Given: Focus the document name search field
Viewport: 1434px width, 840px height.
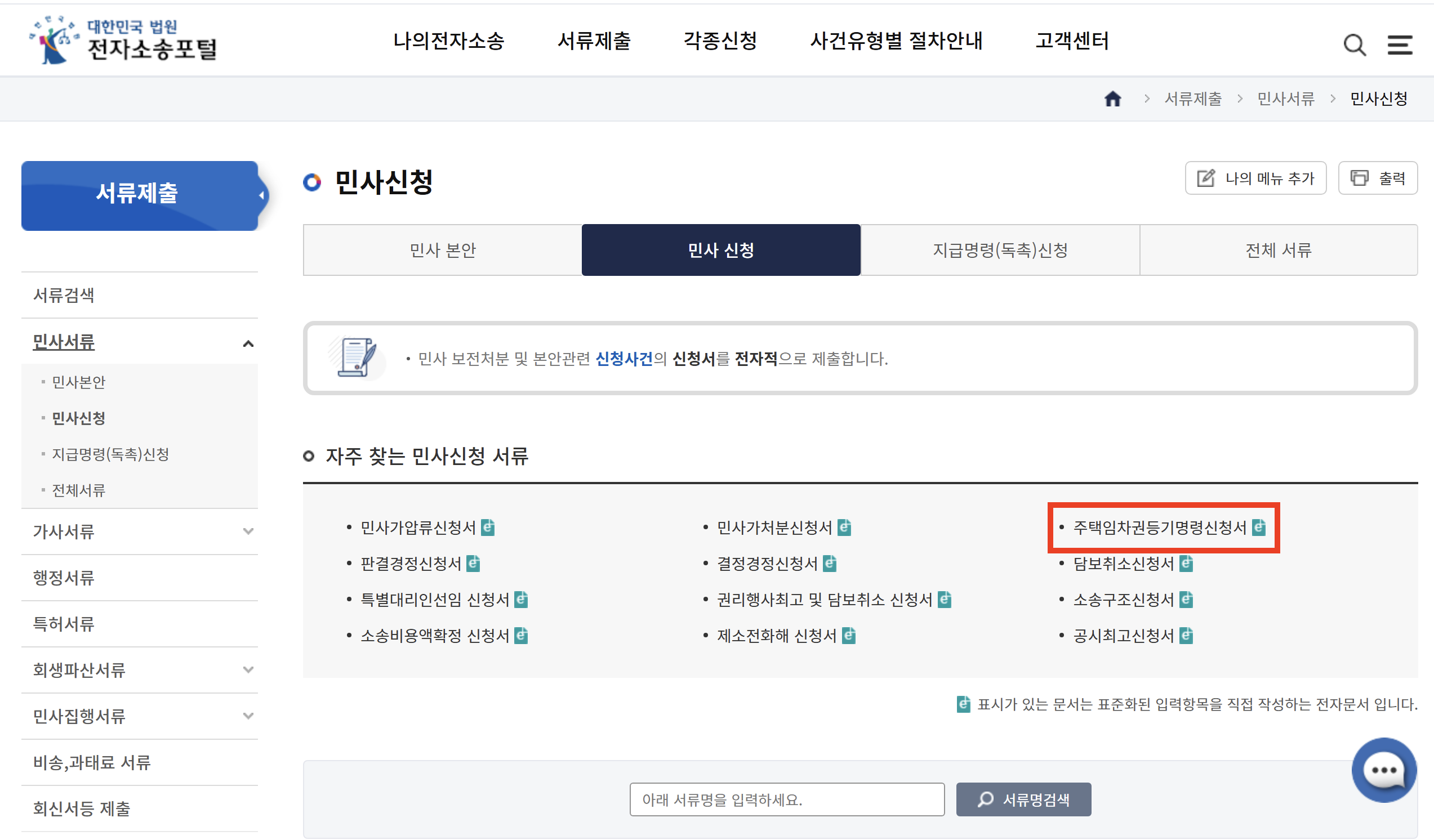Looking at the screenshot, I should tap(786, 799).
